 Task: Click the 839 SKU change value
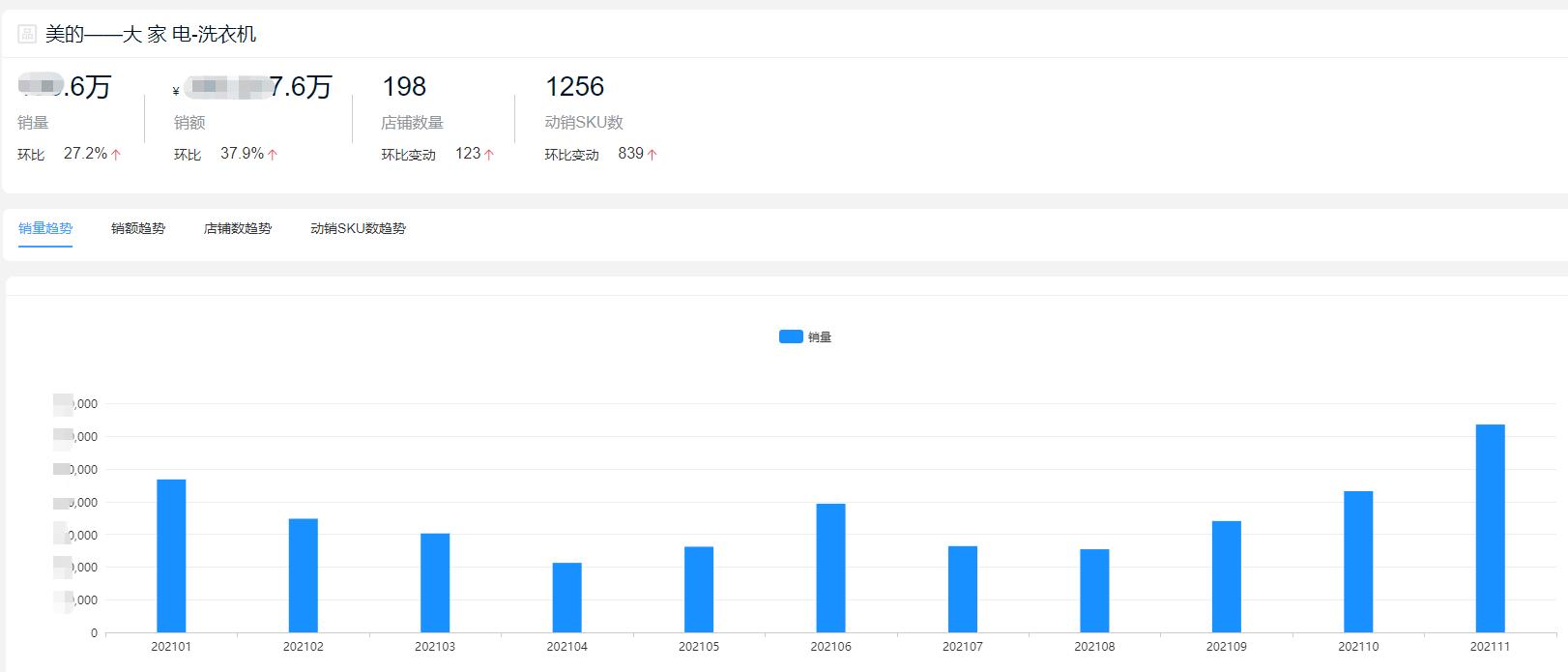point(630,154)
